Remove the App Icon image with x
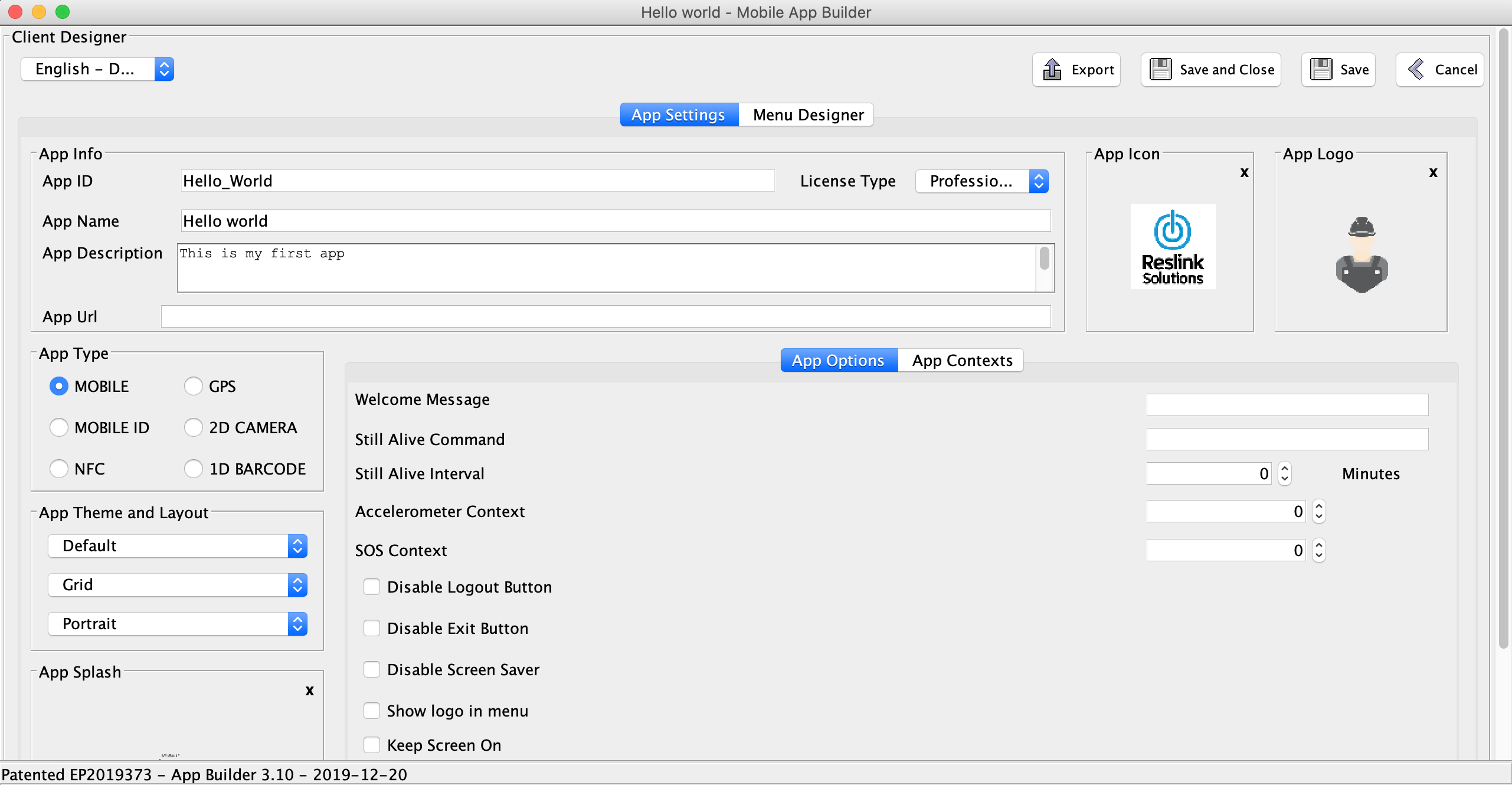Image resolution: width=1512 pixels, height=785 pixels. click(1244, 172)
